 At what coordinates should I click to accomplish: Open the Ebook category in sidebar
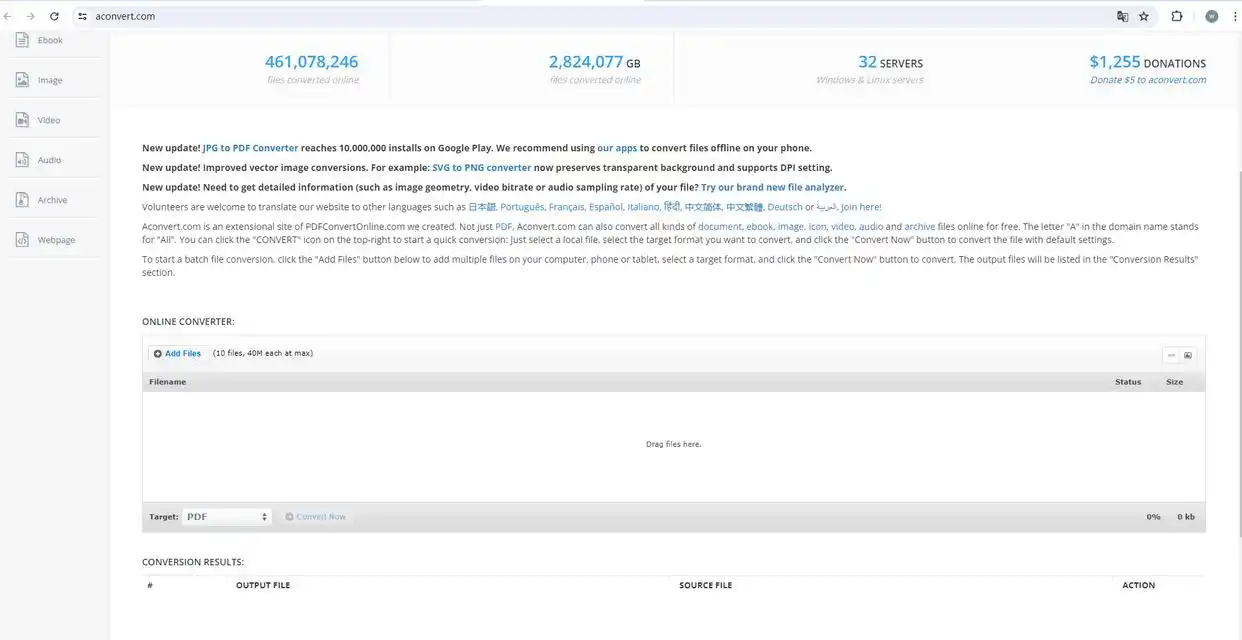pyautogui.click(x=50, y=40)
